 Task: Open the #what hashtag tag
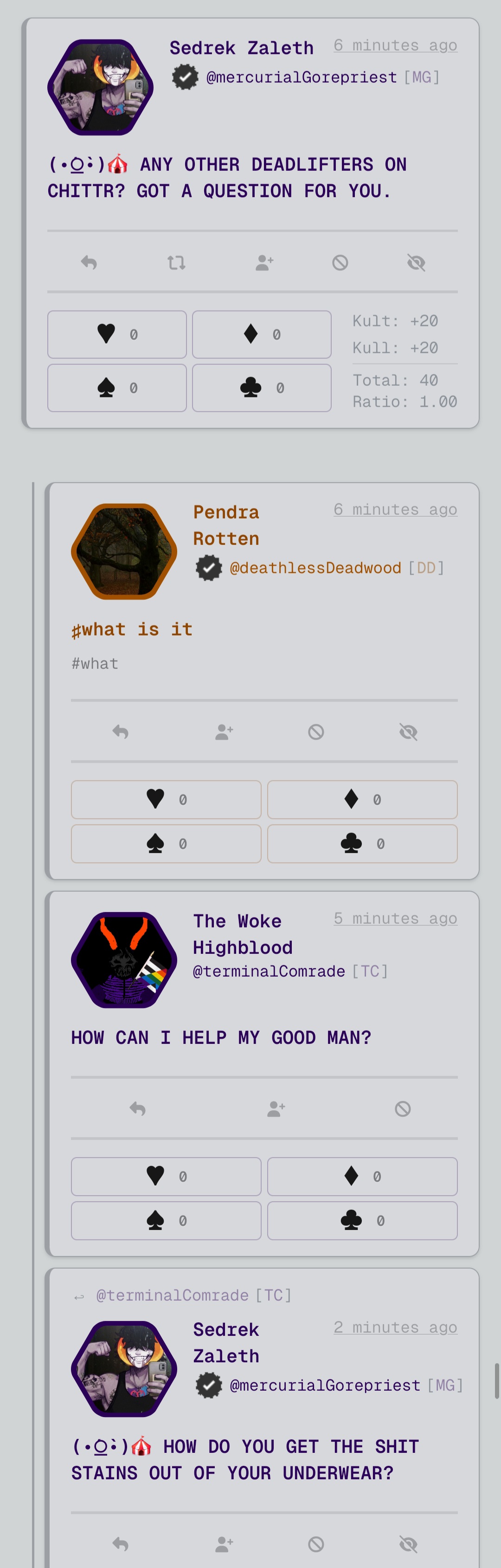click(x=95, y=663)
